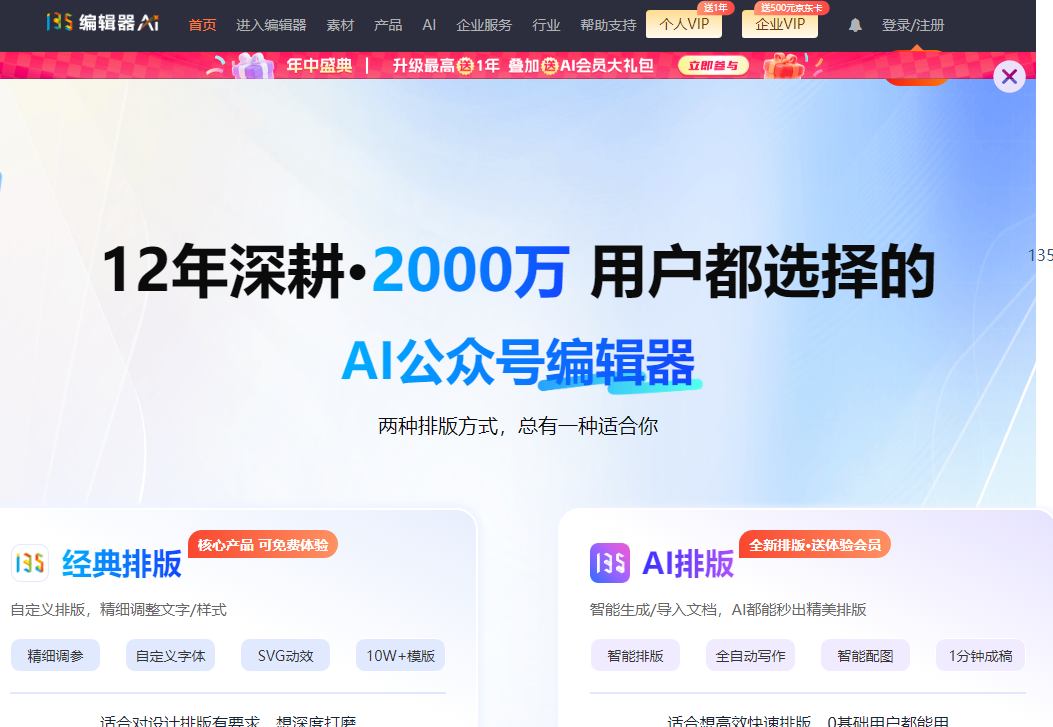Click the 核心产品 可免费体验 badge
The width and height of the screenshot is (1053, 727).
tap(263, 544)
